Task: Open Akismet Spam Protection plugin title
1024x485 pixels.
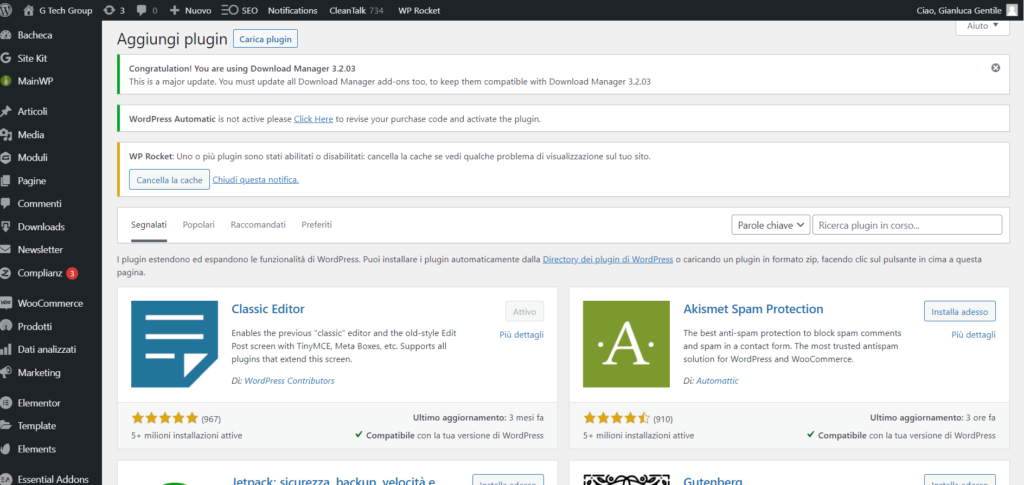Action: tap(753, 309)
